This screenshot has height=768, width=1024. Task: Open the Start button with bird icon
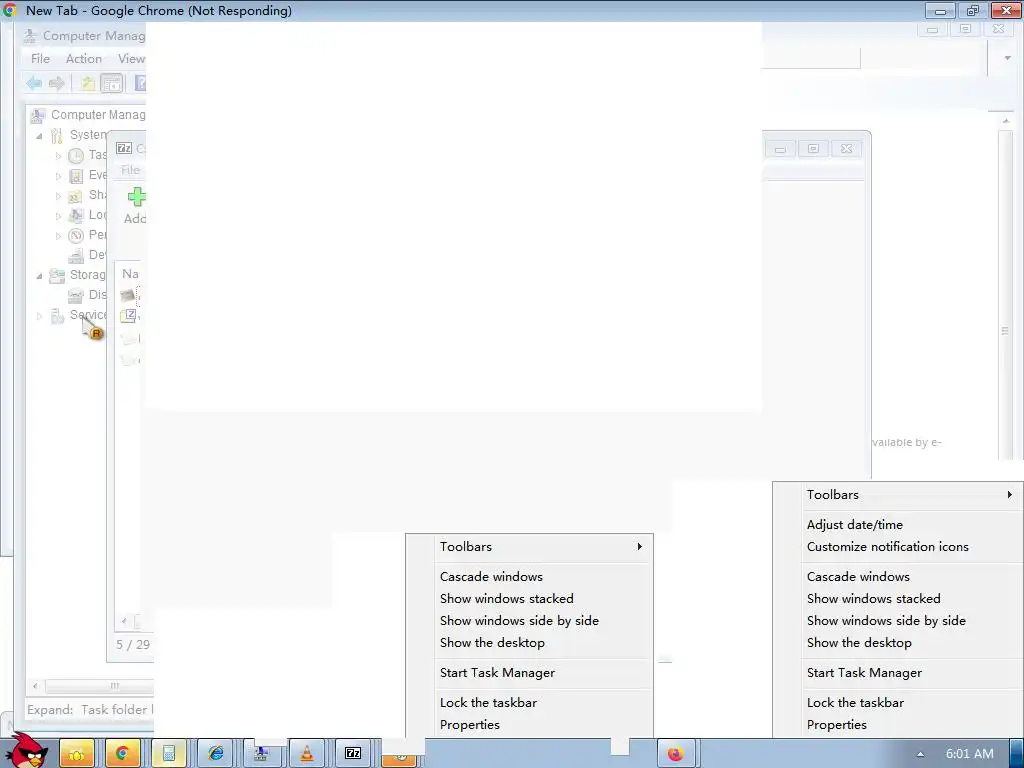tap(27, 751)
